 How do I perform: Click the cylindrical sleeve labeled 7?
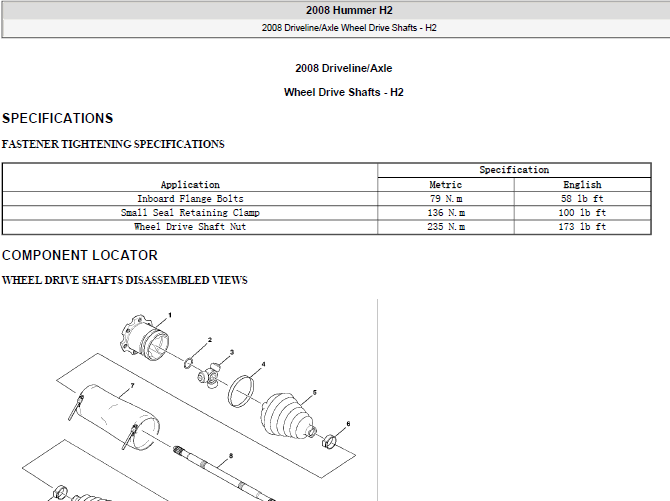pyautogui.click(x=118, y=417)
